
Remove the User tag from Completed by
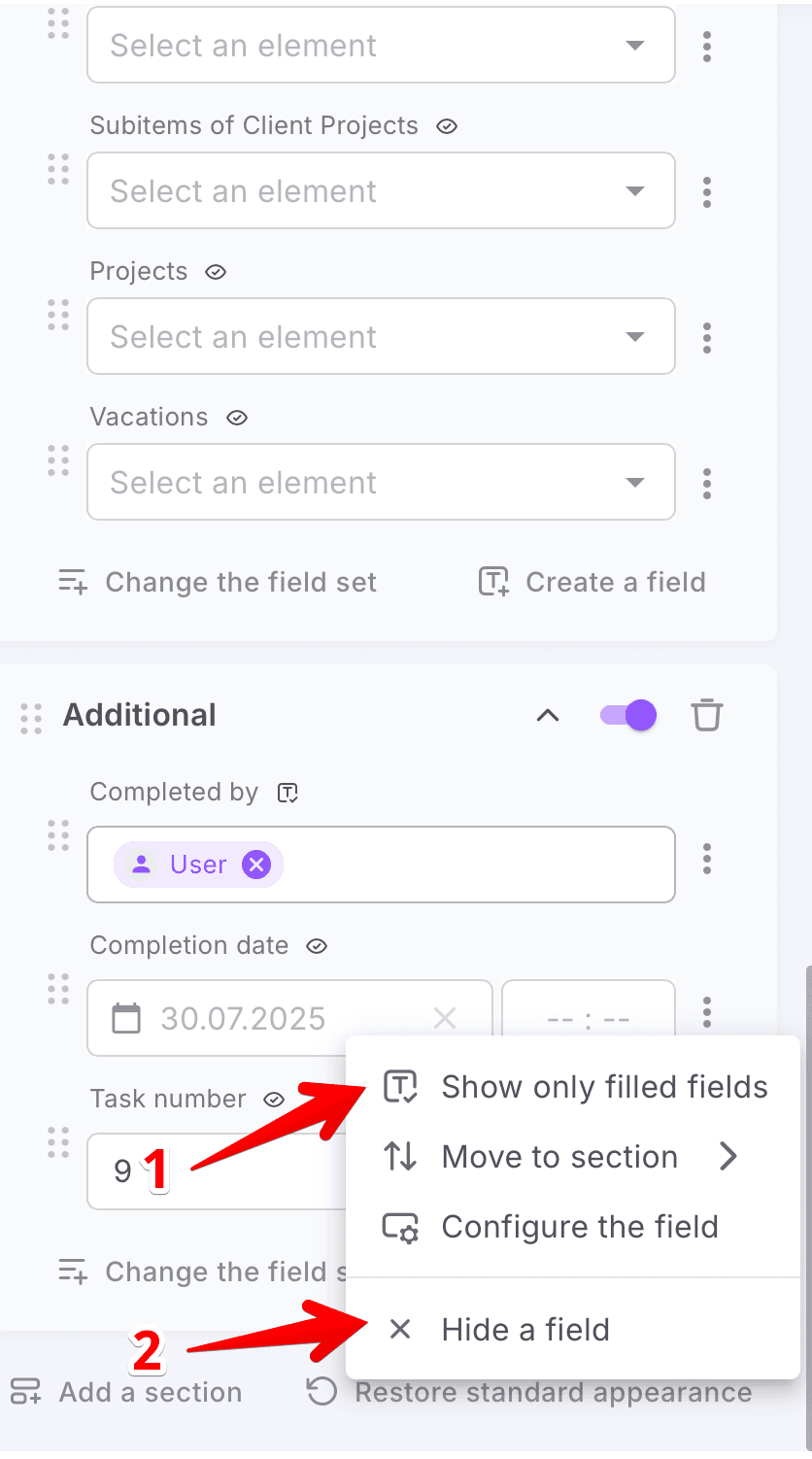(x=255, y=865)
